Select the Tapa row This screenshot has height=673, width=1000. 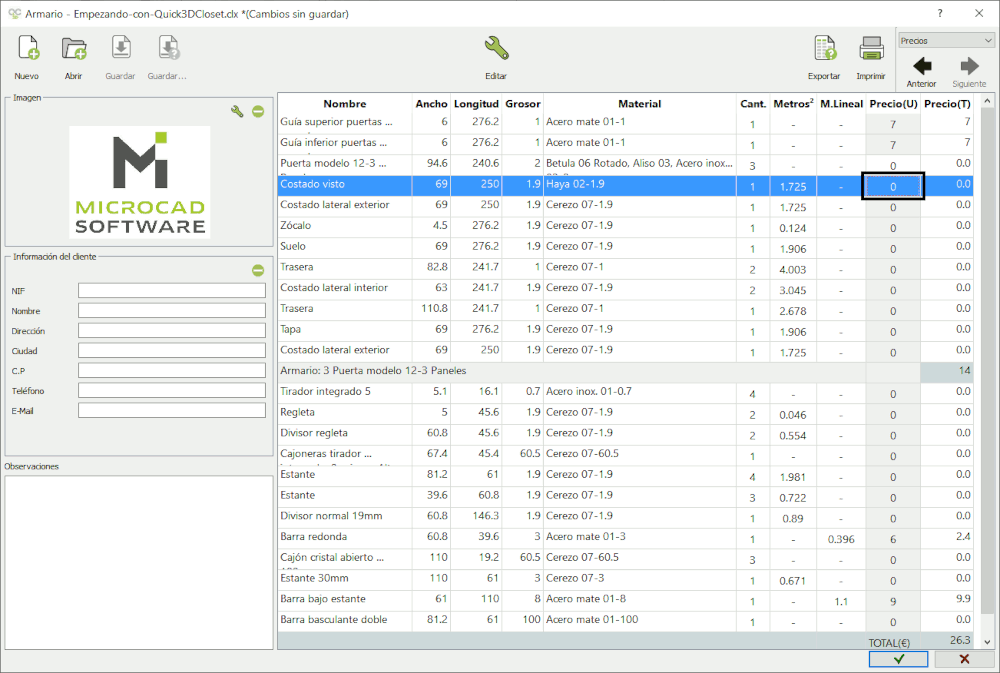[626, 330]
